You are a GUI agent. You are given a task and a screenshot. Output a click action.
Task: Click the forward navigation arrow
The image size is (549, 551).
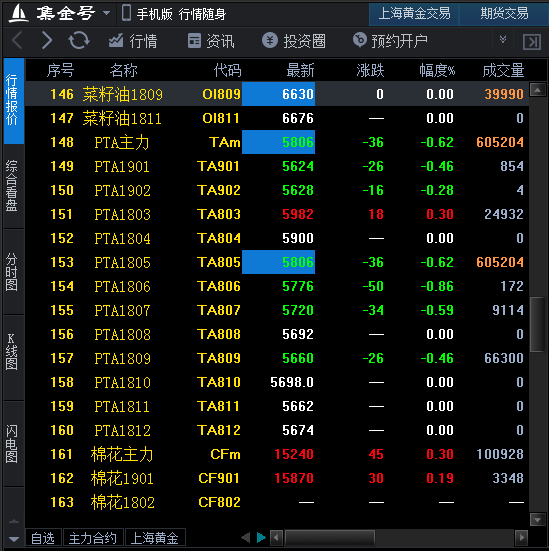pos(47,40)
